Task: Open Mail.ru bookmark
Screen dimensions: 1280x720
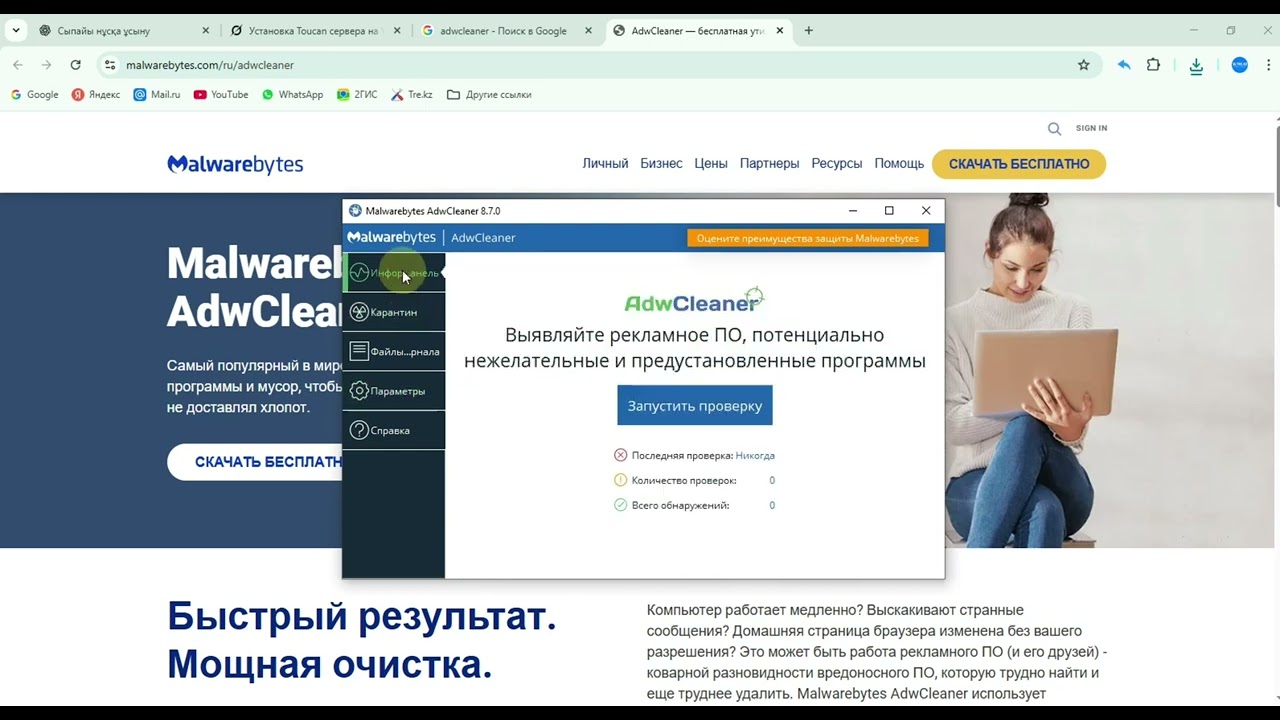Action: tap(157, 95)
